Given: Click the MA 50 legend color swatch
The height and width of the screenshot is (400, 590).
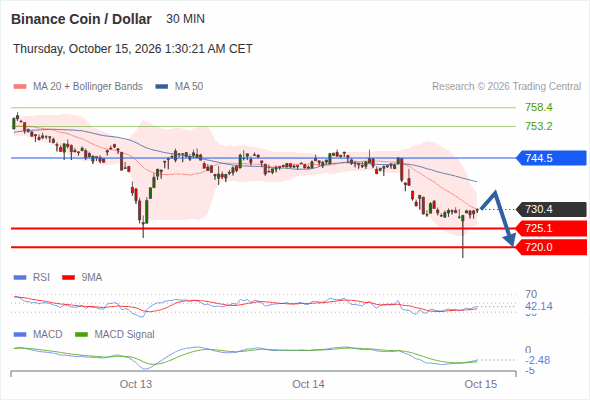Looking at the screenshot, I should click(x=162, y=87).
